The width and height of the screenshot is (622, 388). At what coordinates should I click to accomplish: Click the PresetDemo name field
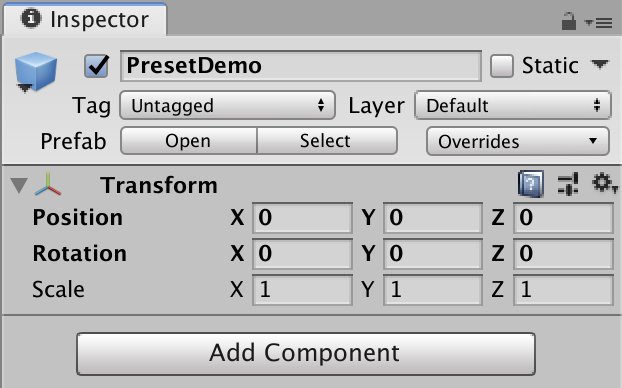pyautogui.click(x=301, y=66)
